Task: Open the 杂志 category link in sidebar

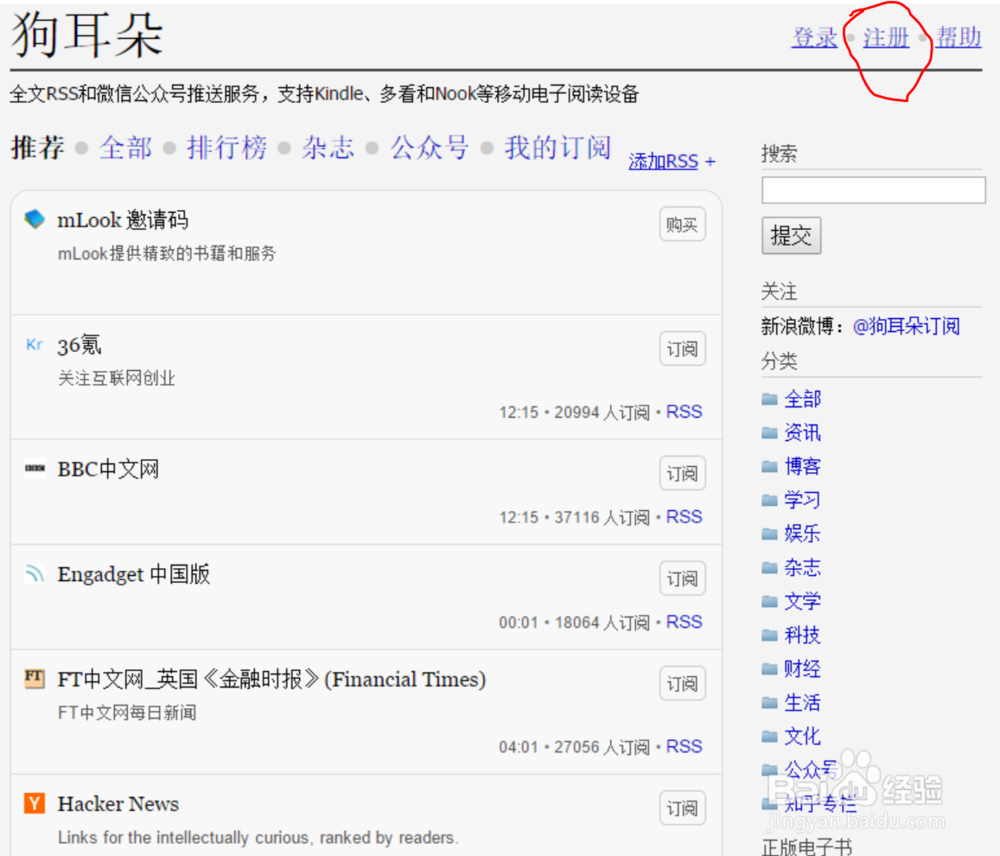Action: pos(802,568)
